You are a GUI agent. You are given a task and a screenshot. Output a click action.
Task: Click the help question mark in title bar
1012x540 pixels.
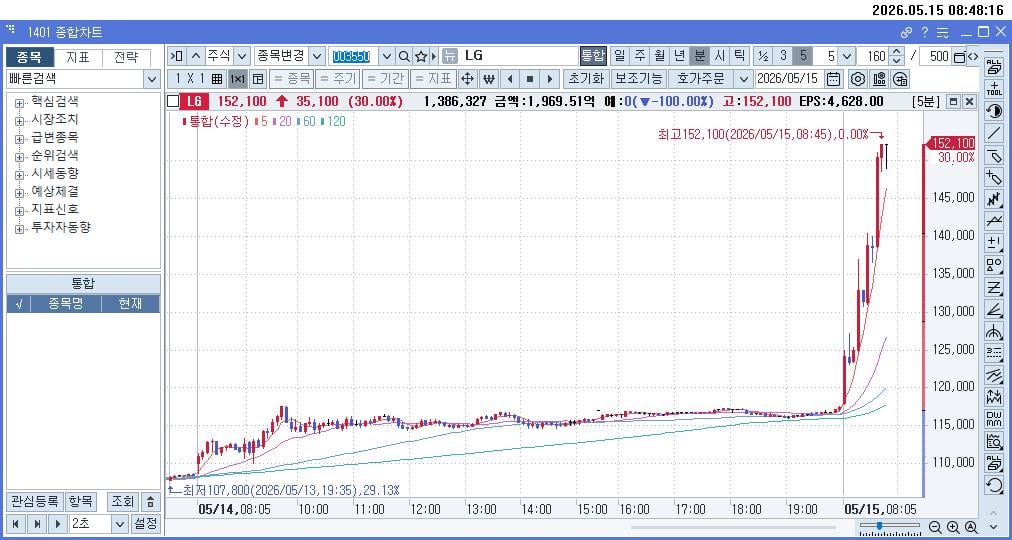(924, 32)
